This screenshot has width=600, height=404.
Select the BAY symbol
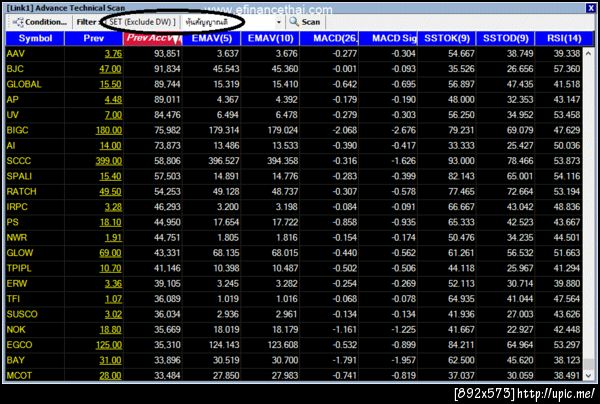tap(15, 360)
